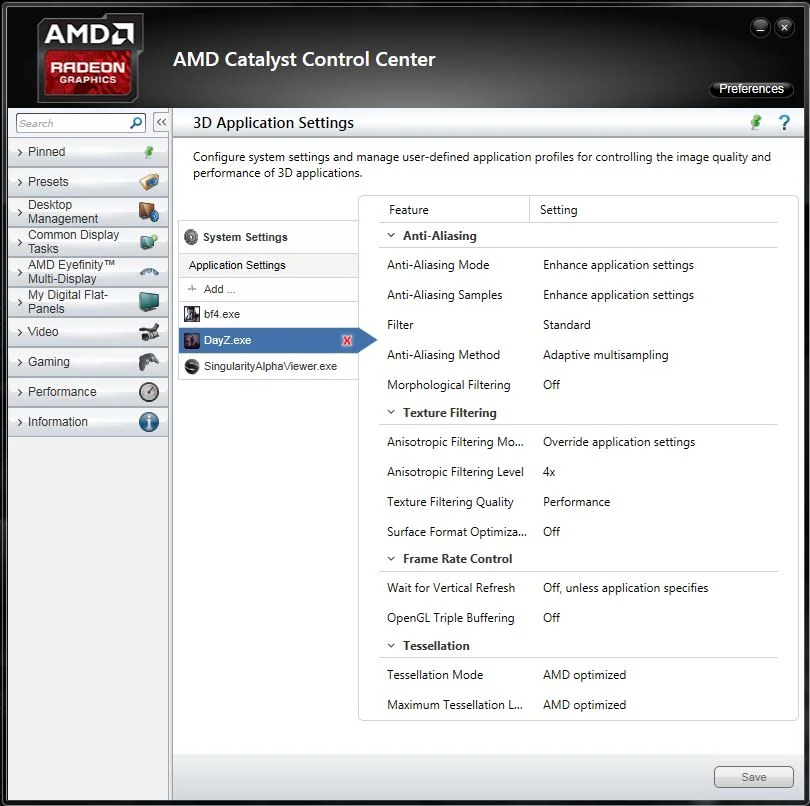Screen dimensions: 810x806
Task: Click into the Search input field
Action: point(72,123)
